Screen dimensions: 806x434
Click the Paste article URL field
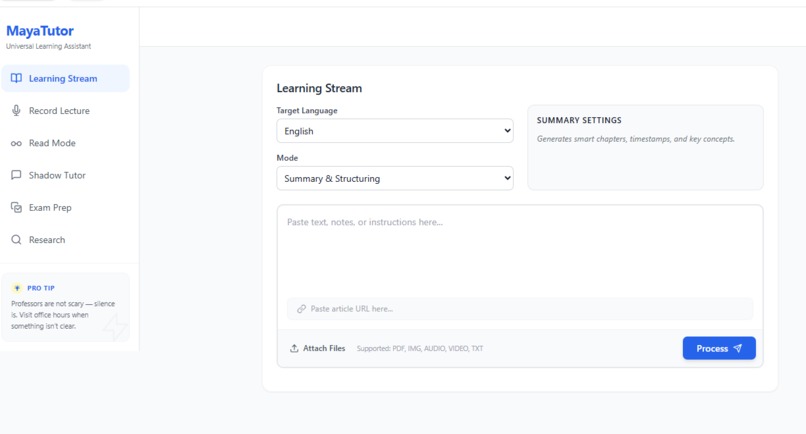click(520, 309)
